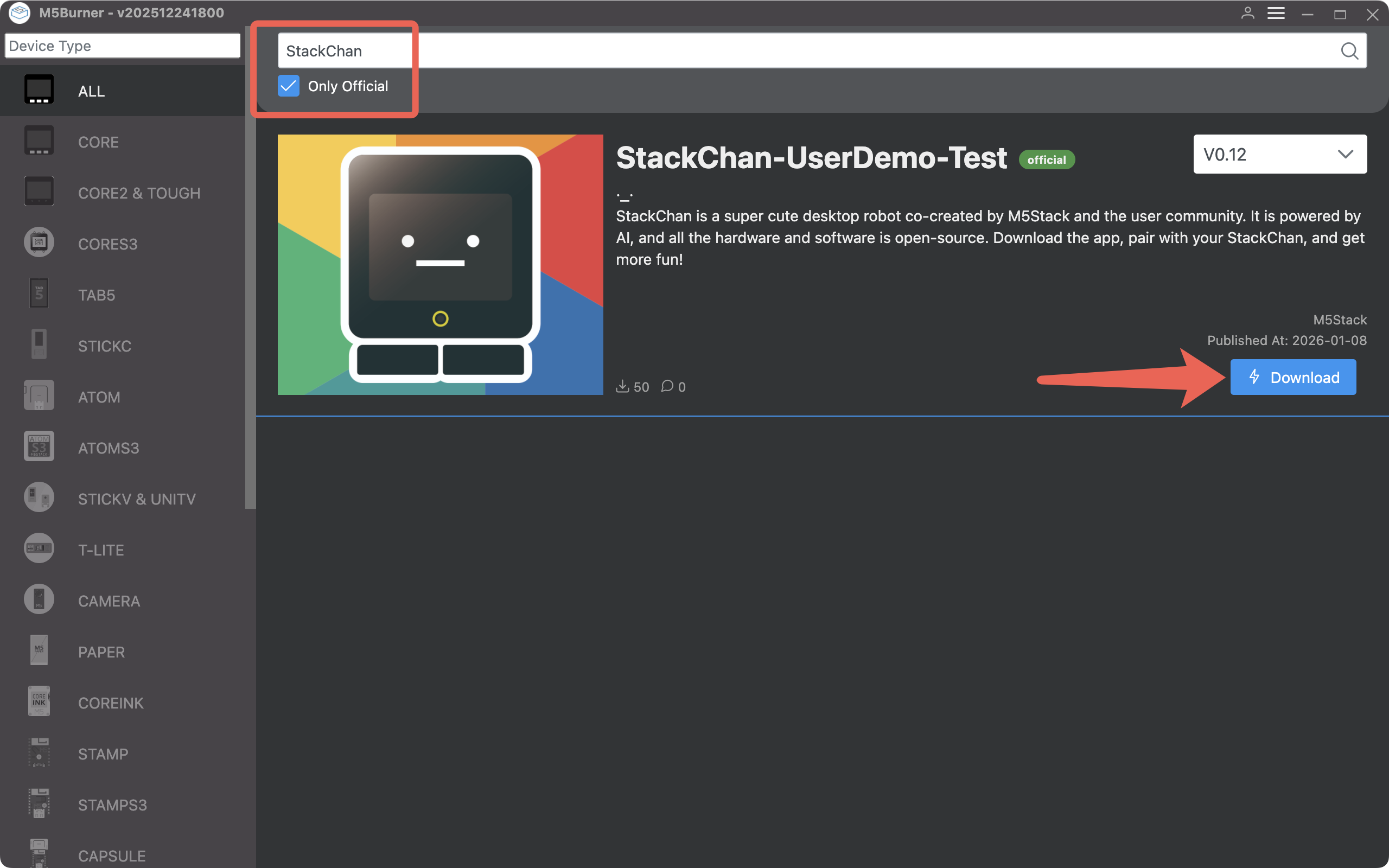Download the StackChan-UserDemo-Test firmware
The image size is (1389, 868).
point(1292,377)
